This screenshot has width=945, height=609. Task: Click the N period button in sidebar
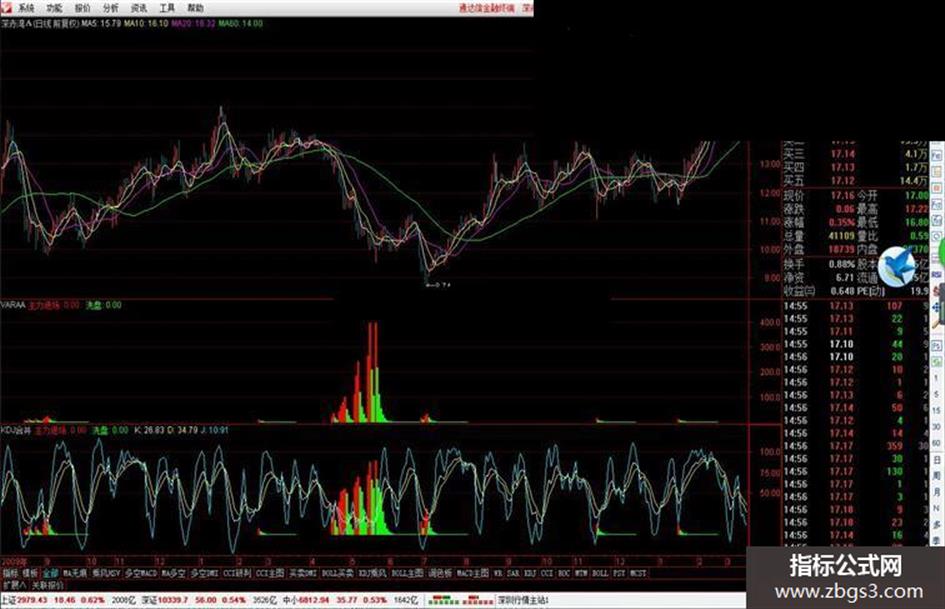pyautogui.click(x=937, y=508)
